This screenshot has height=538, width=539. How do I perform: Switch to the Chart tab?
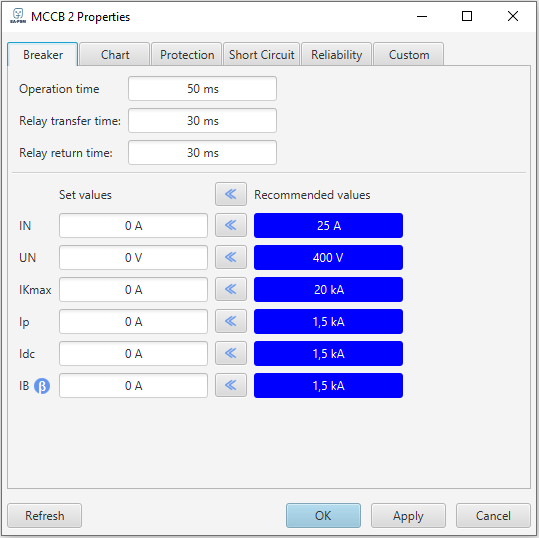pyautogui.click(x=115, y=54)
